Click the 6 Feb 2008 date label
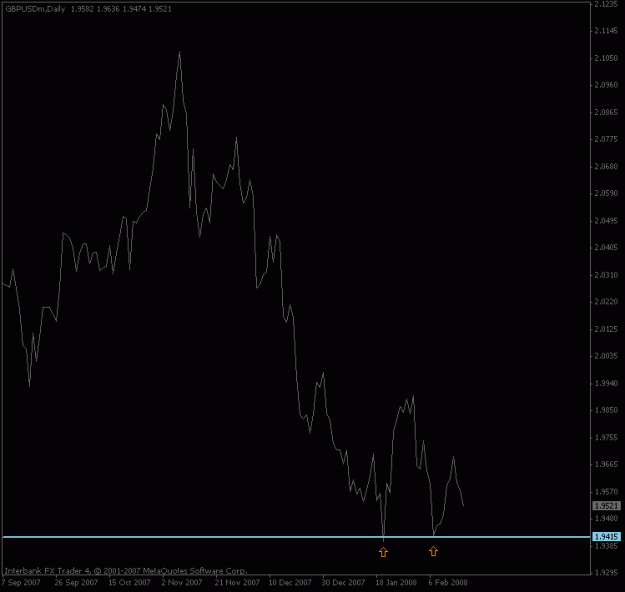Screen dimensions: 625x592 pos(448,582)
